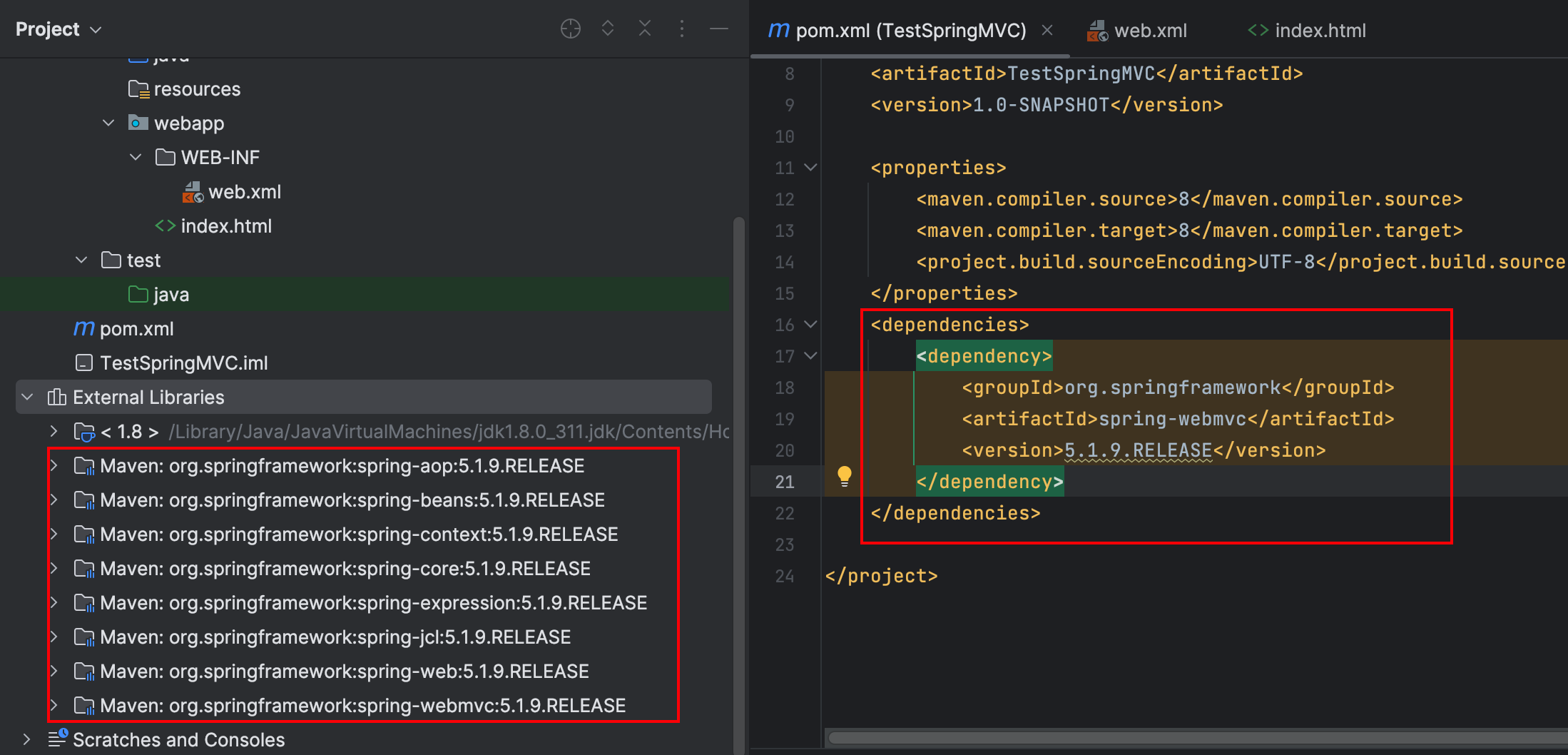1568x755 pixels.
Task: Expand the spring-core library node
Action: [x=54, y=568]
